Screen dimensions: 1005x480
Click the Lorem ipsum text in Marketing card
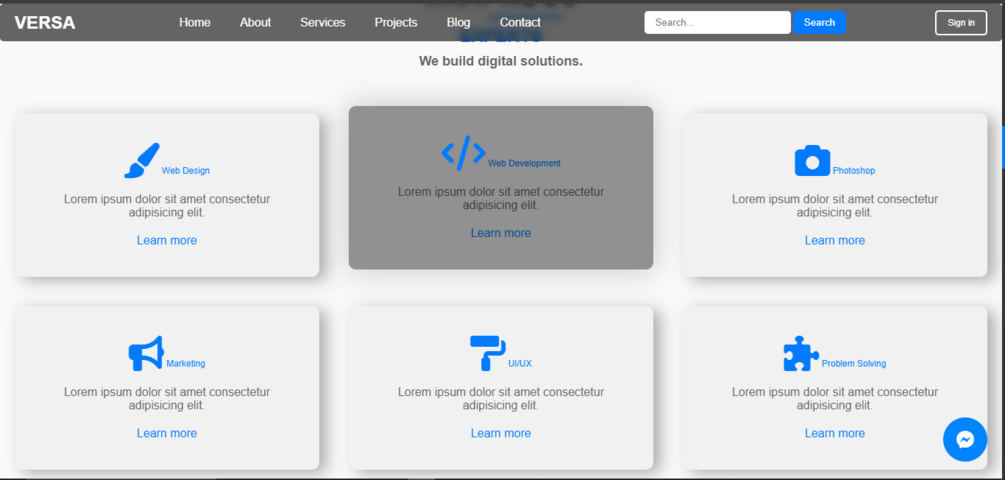(x=167, y=399)
